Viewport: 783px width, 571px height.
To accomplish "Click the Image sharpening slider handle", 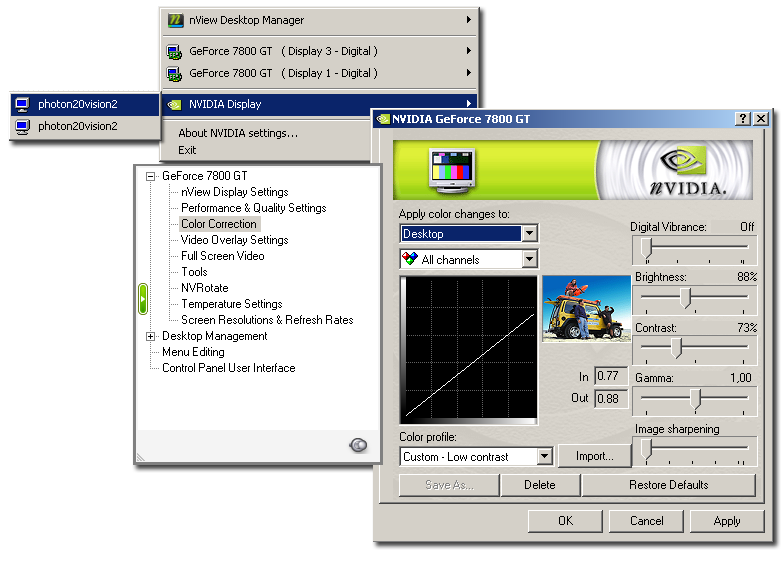I will pyautogui.click(x=647, y=449).
